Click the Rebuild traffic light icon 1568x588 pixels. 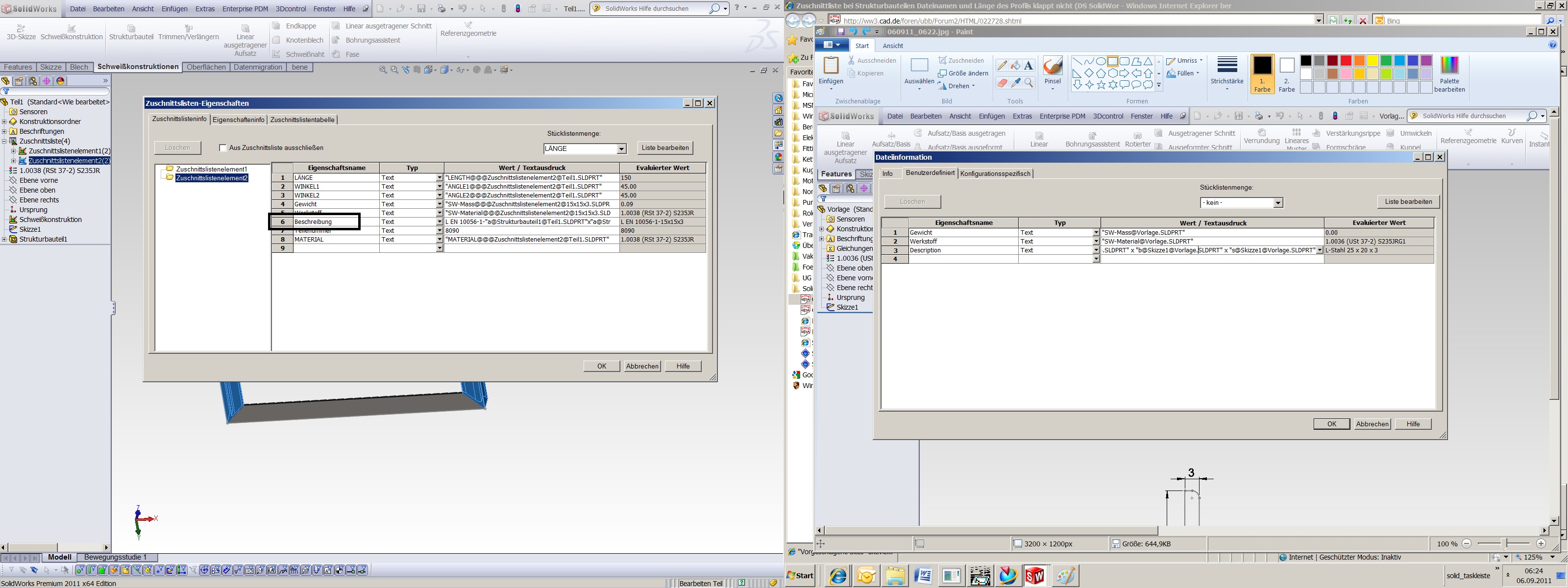517,8
